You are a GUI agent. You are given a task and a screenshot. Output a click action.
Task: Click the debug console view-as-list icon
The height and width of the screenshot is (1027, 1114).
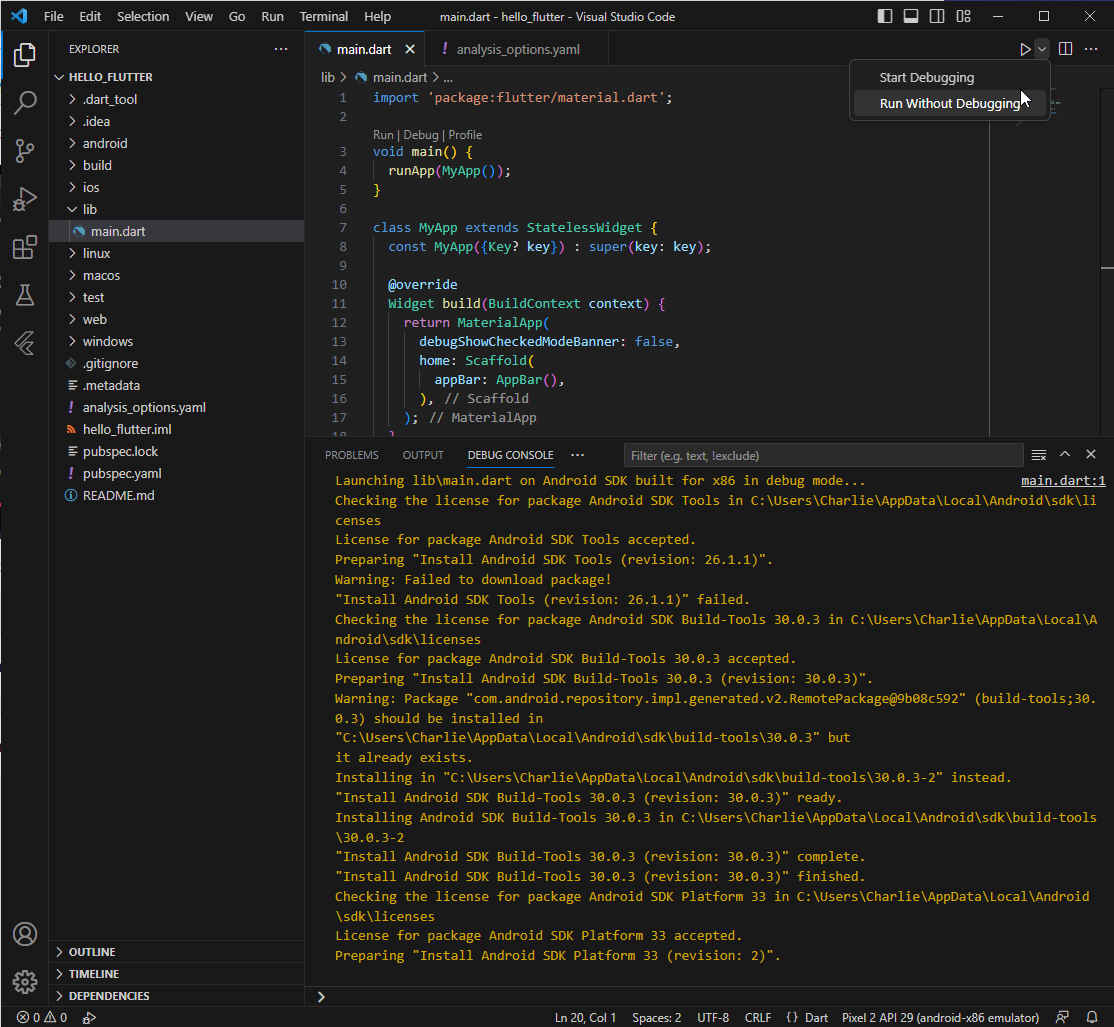pyautogui.click(x=1039, y=455)
